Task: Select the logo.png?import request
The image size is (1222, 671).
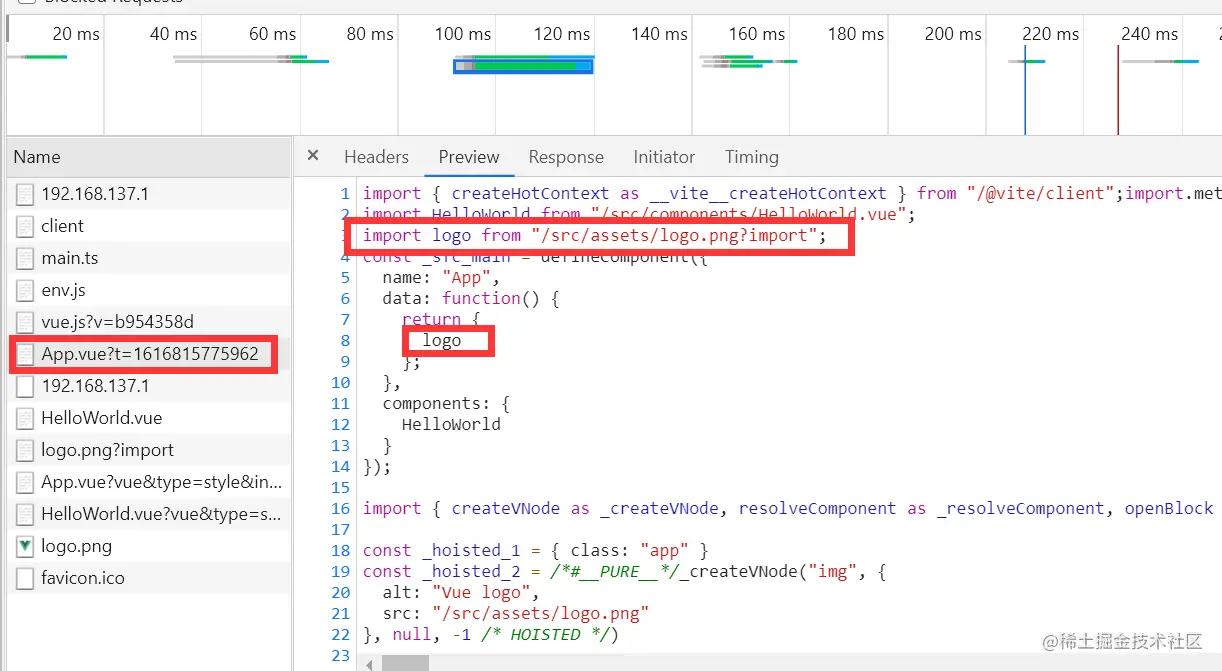Action: coord(149,450)
